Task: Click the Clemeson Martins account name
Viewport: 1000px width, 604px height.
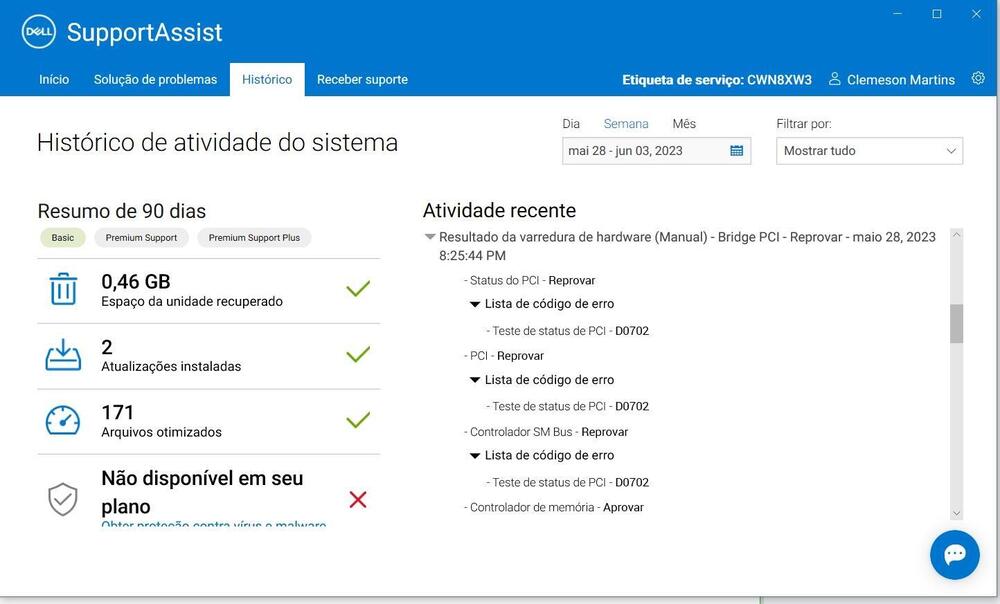Action: click(x=901, y=80)
